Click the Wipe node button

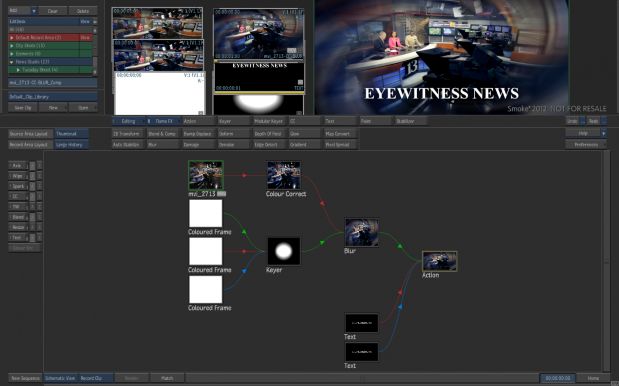18,176
